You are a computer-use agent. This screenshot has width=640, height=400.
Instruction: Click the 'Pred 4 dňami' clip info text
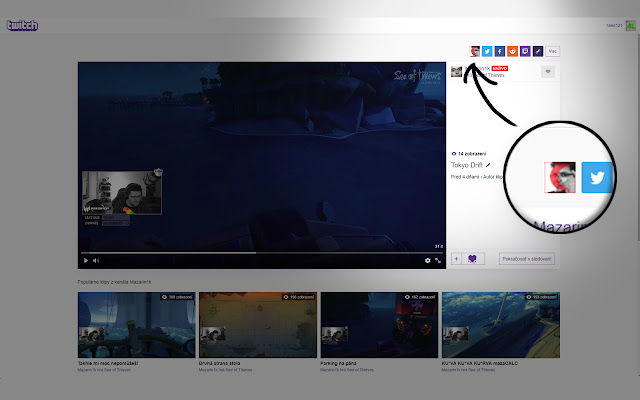pos(478,177)
